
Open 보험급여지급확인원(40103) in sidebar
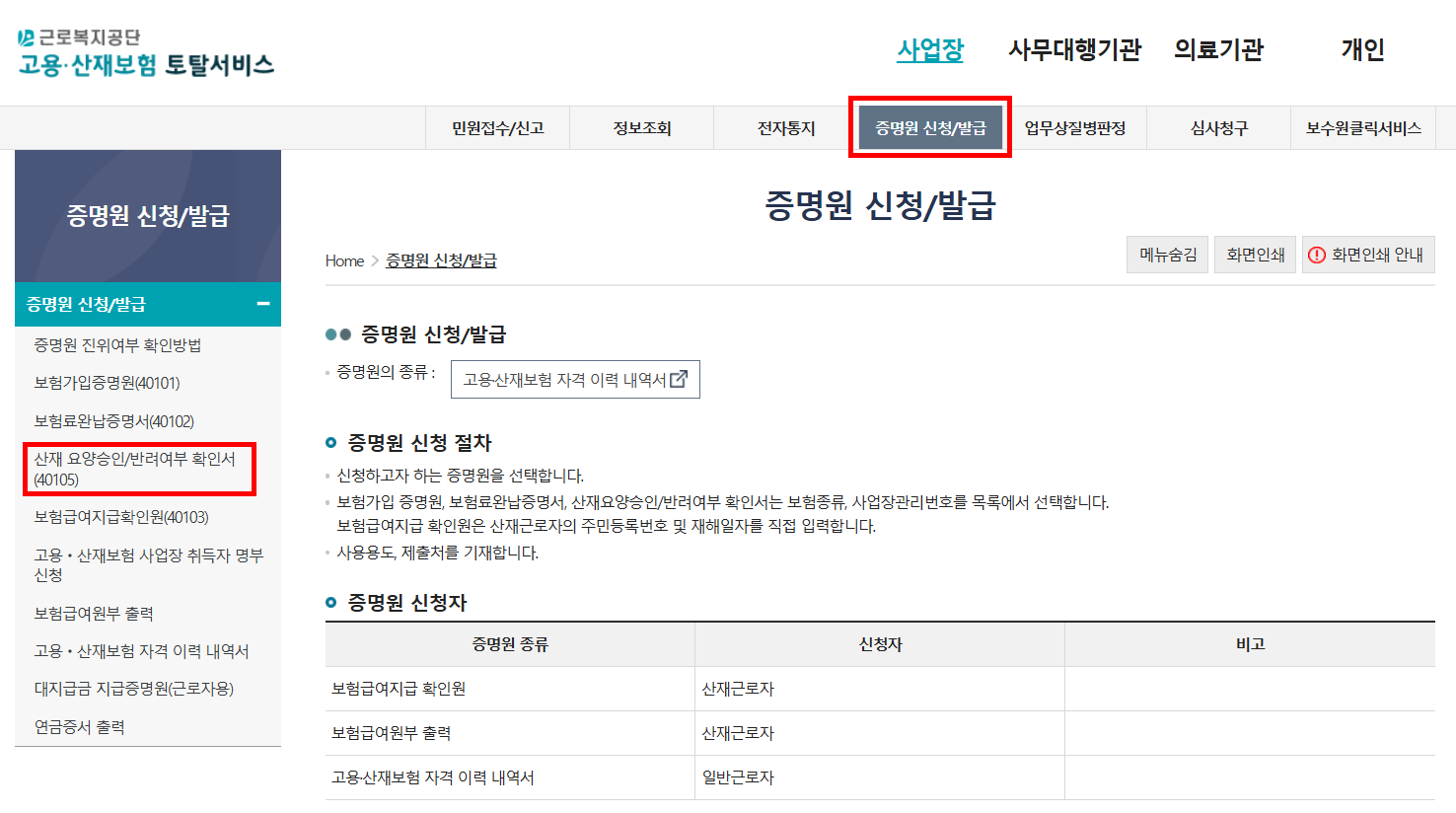[x=120, y=517]
